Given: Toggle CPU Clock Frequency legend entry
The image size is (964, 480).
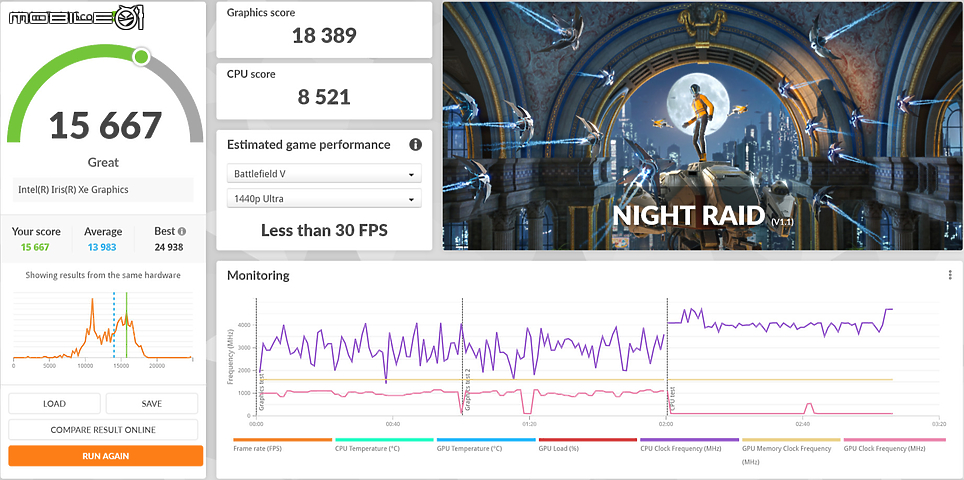Looking at the screenshot, I should click(689, 445).
